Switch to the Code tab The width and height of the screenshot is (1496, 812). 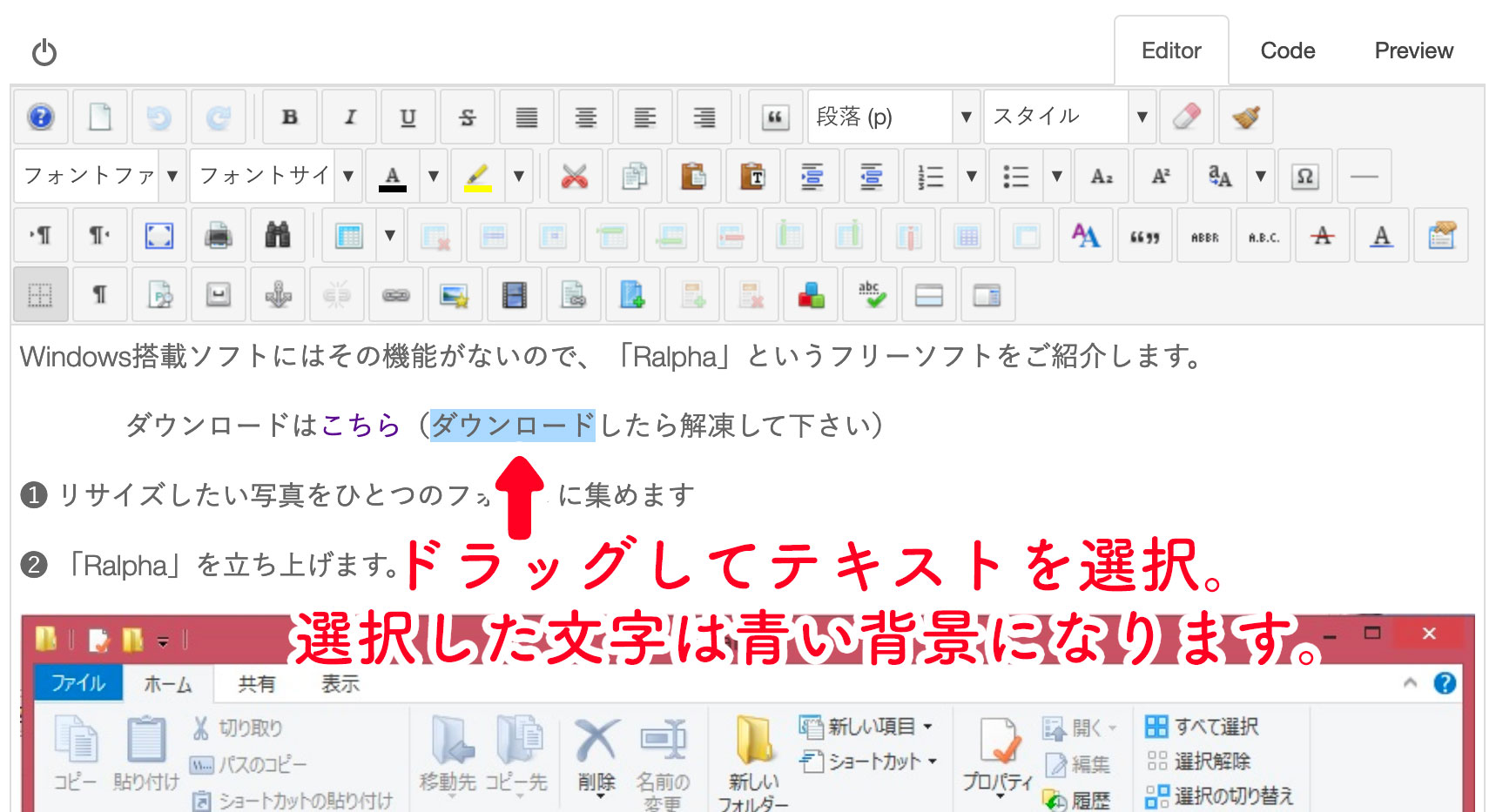[x=1287, y=50]
